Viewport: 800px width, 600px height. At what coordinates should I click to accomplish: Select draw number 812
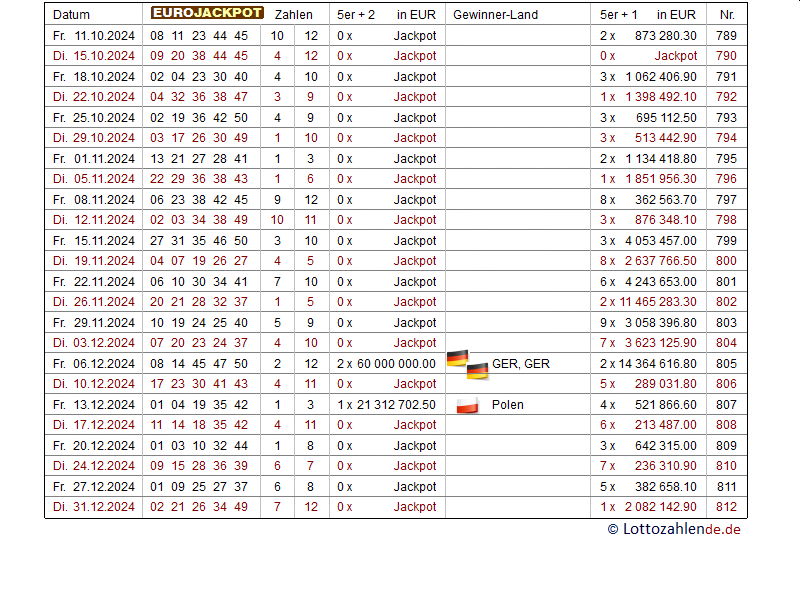(726, 507)
